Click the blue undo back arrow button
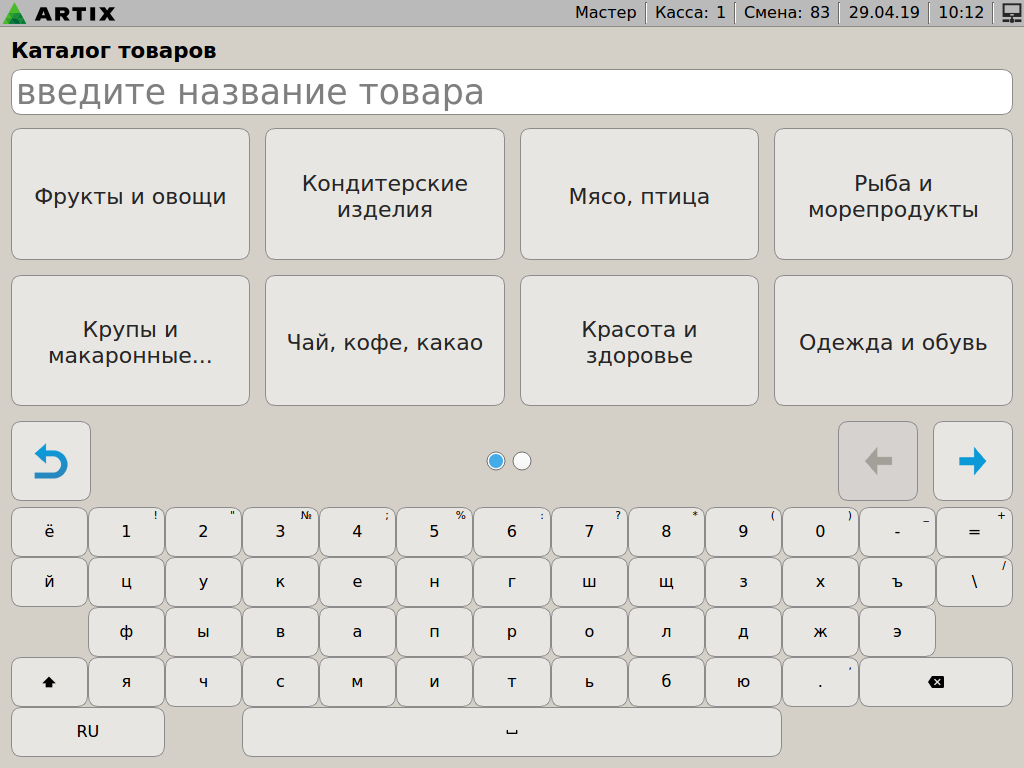Viewport: 1024px width, 768px height. tap(51, 461)
